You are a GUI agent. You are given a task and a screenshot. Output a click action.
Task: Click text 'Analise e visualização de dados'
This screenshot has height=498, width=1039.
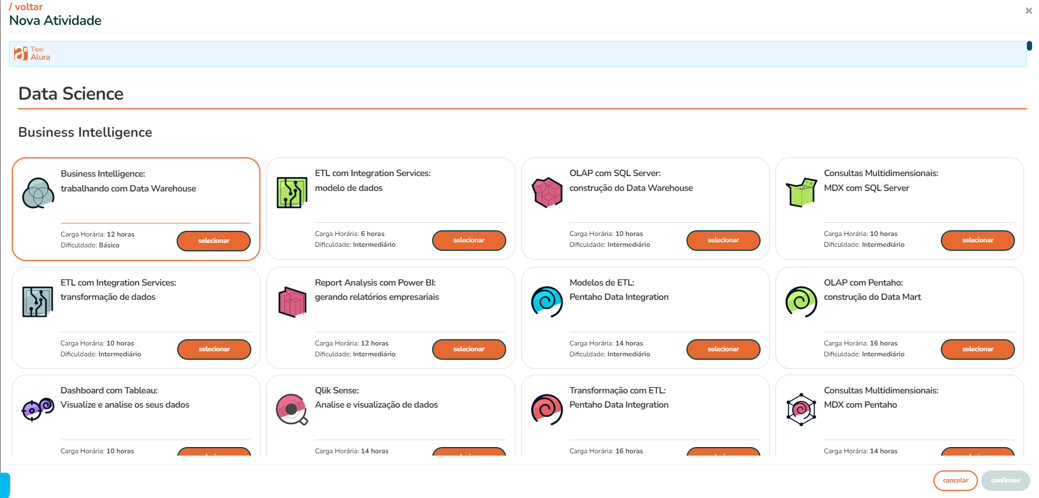pos(376,405)
